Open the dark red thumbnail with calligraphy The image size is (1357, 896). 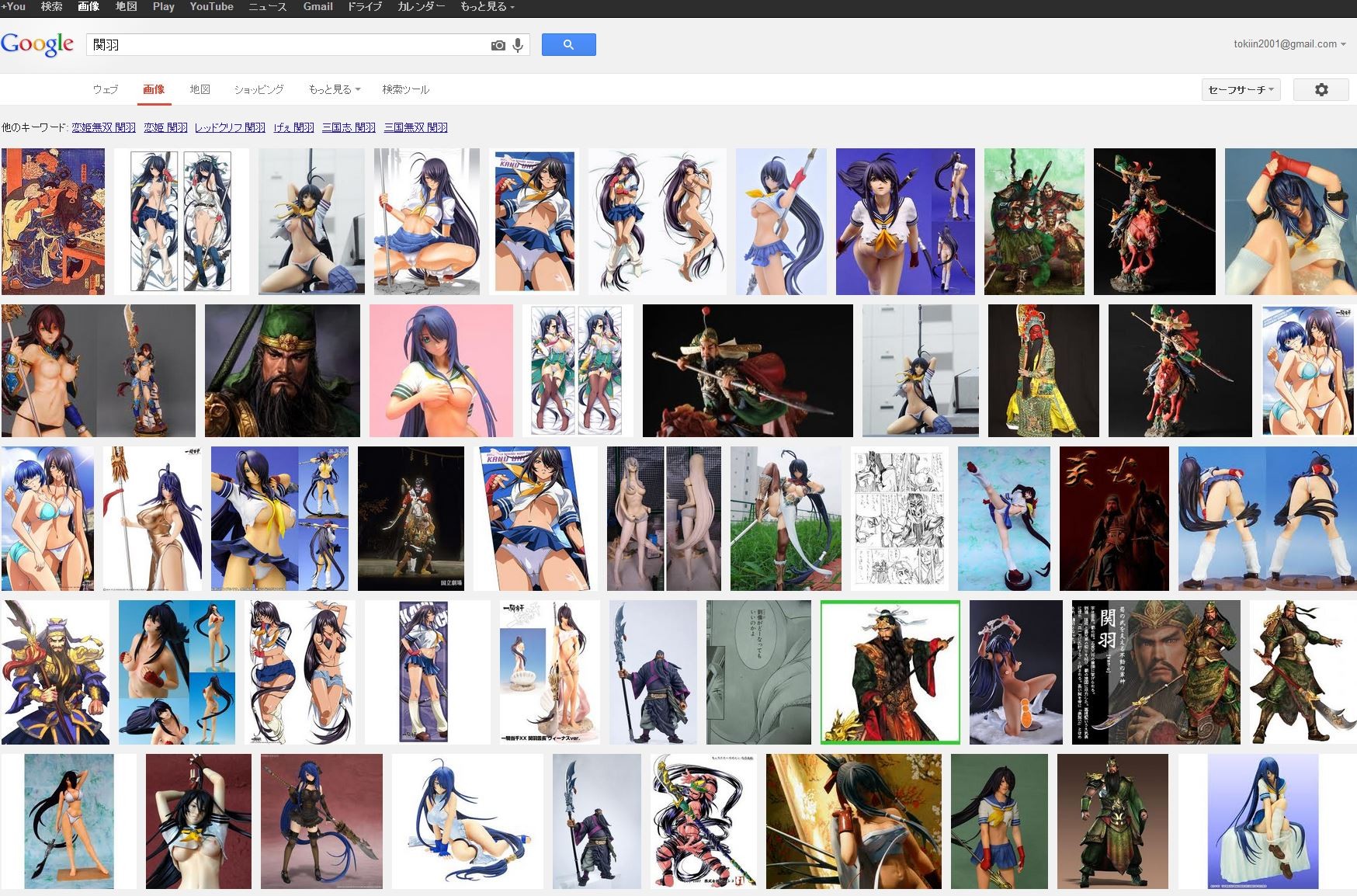[x=1114, y=519]
